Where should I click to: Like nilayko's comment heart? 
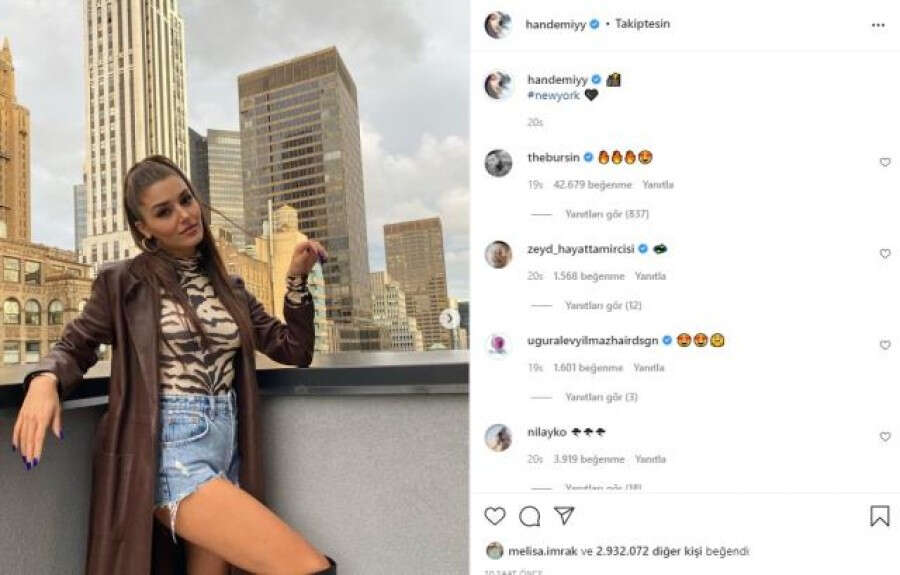(x=885, y=437)
